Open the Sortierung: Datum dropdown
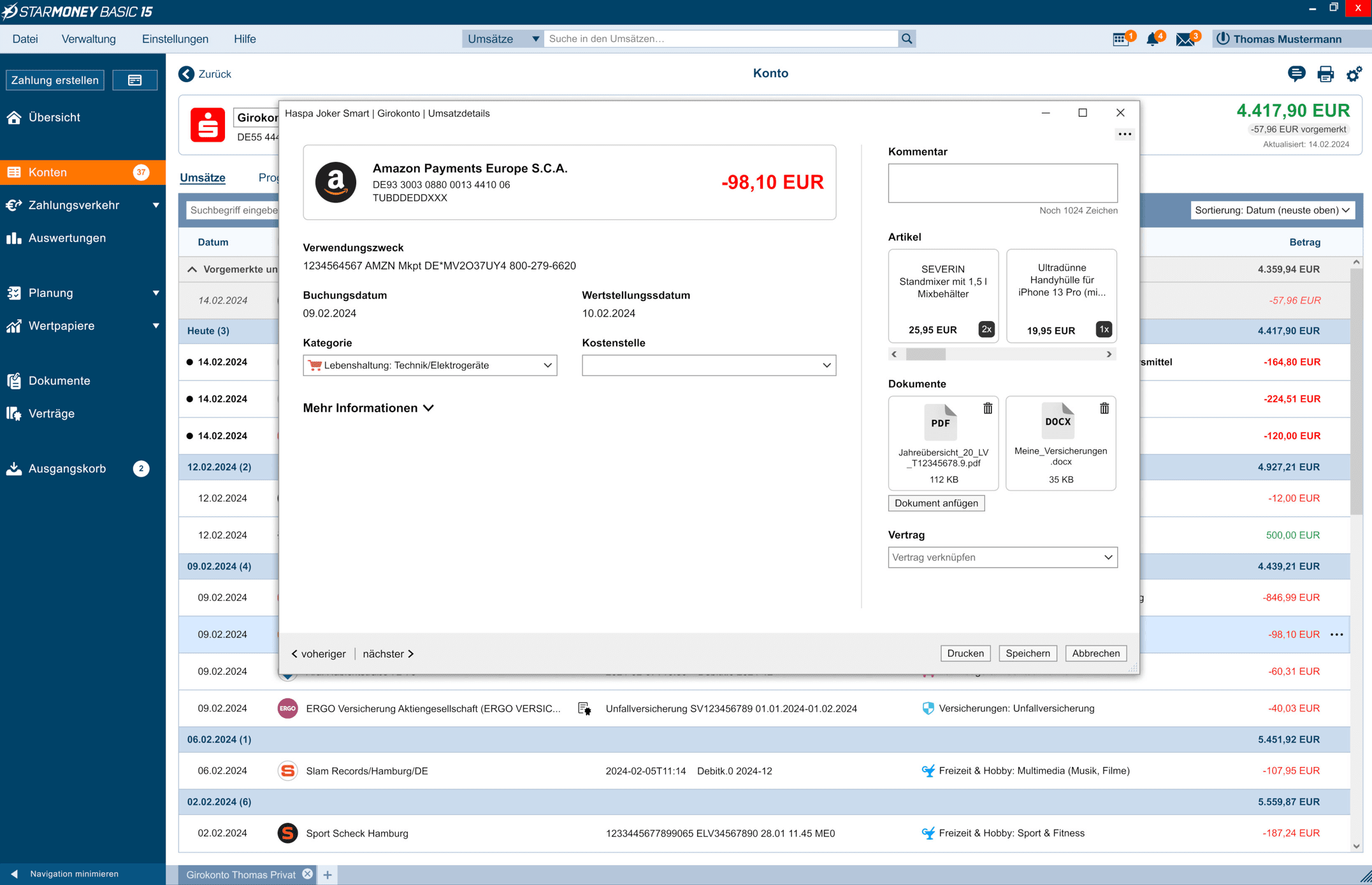1372x885 pixels. coord(1272,210)
